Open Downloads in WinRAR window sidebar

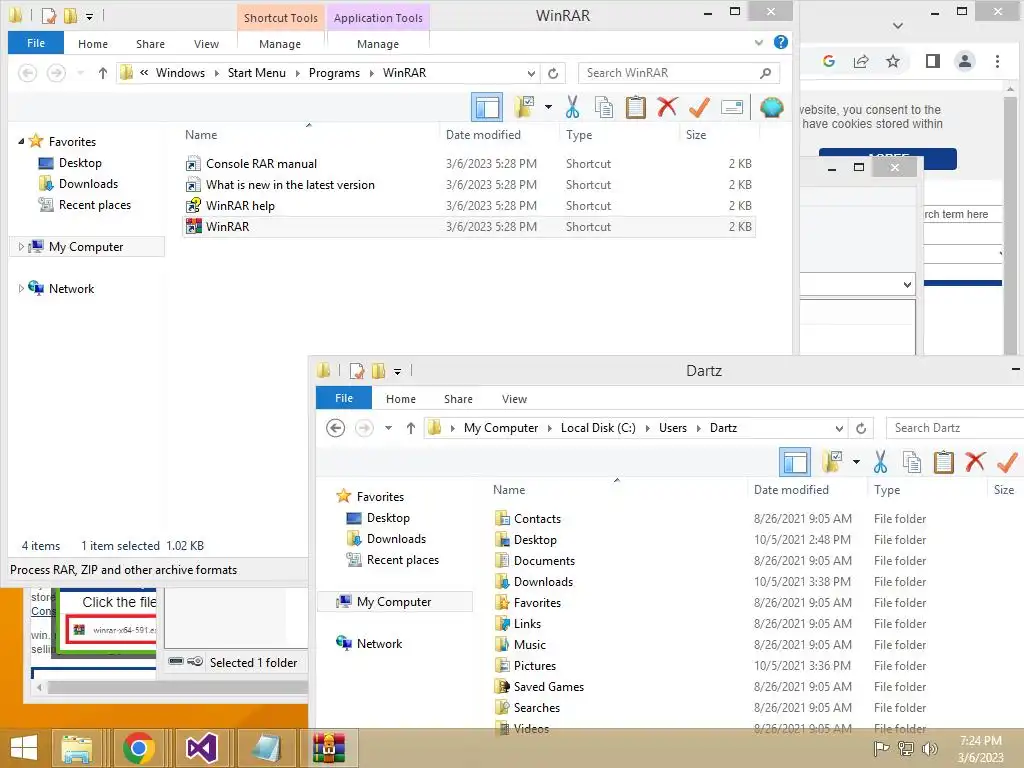click(x=88, y=184)
